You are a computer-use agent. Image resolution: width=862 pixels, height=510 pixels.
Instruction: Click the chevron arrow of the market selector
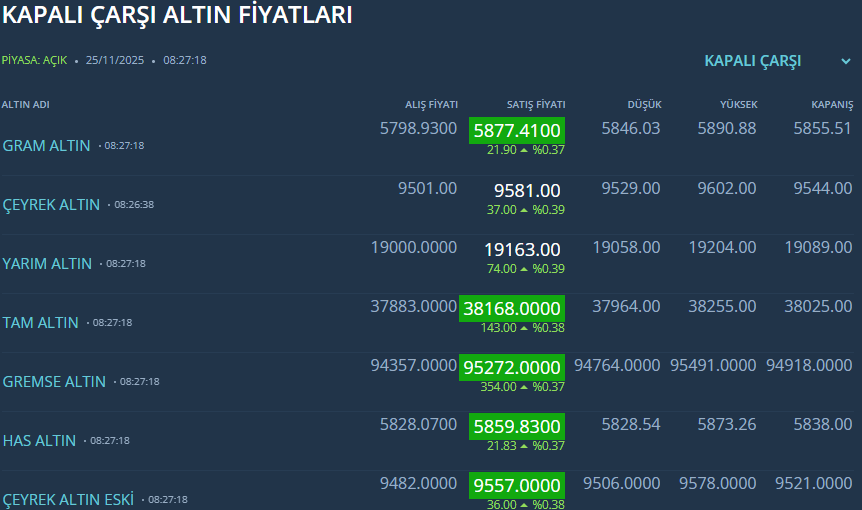click(x=845, y=61)
